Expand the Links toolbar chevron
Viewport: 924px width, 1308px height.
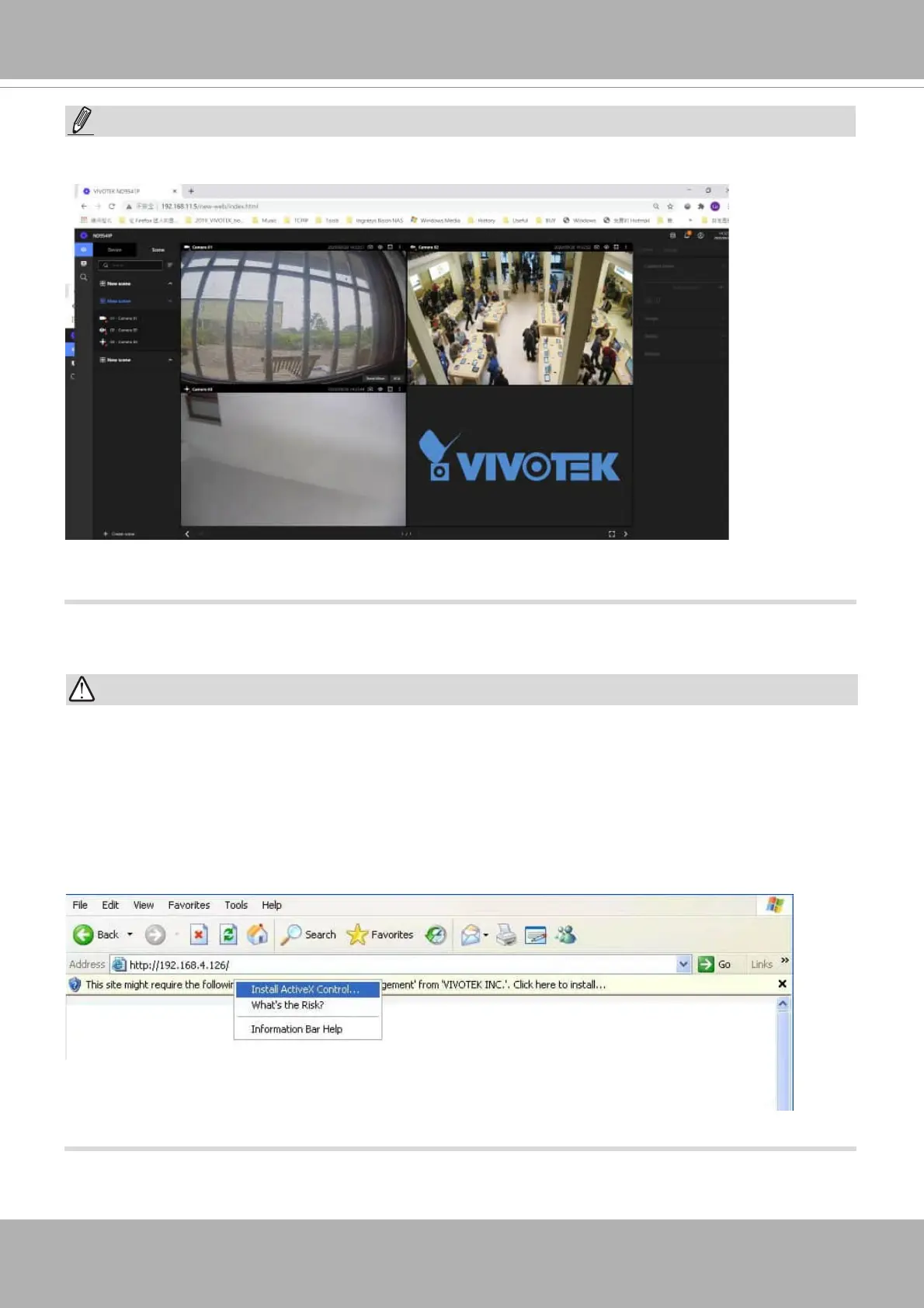click(785, 961)
